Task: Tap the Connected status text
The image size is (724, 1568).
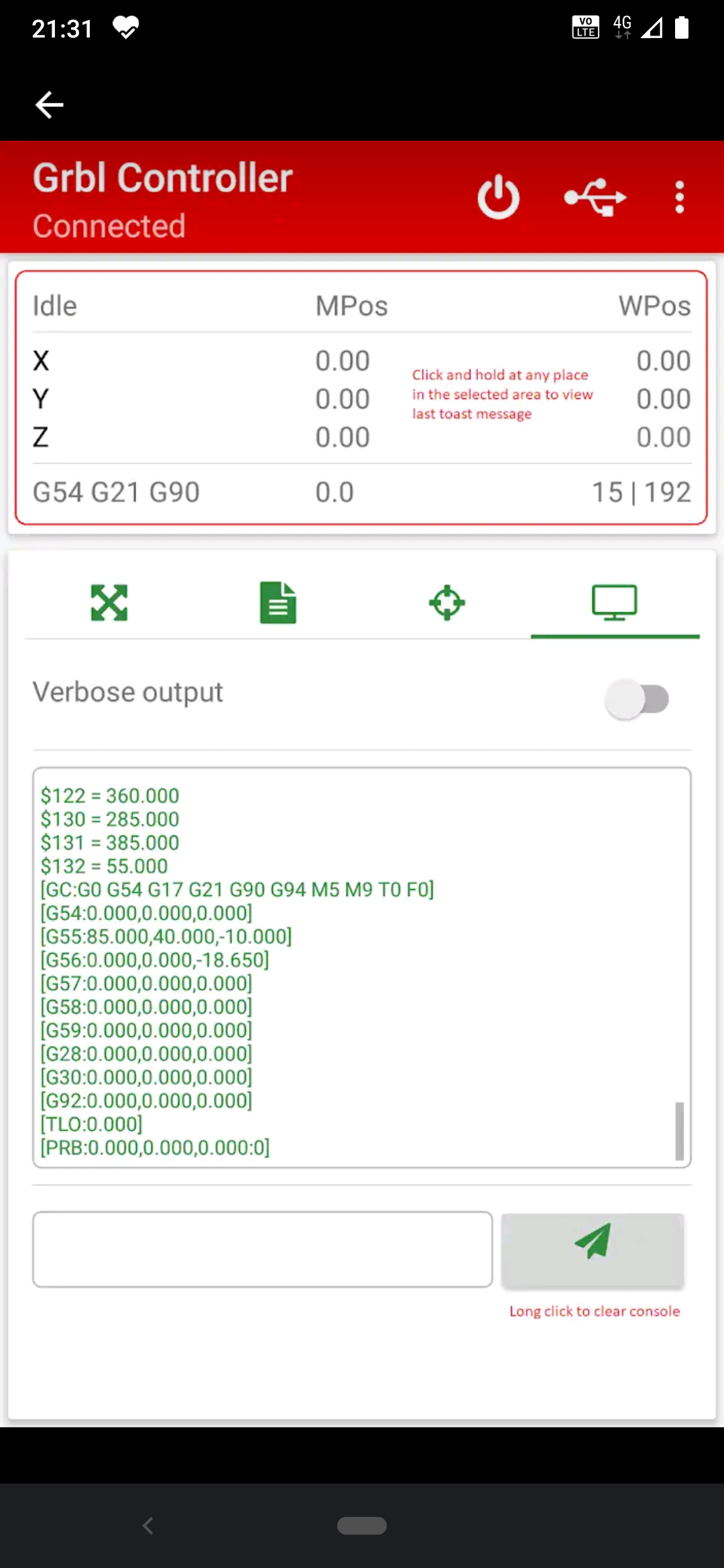Action: point(109,226)
